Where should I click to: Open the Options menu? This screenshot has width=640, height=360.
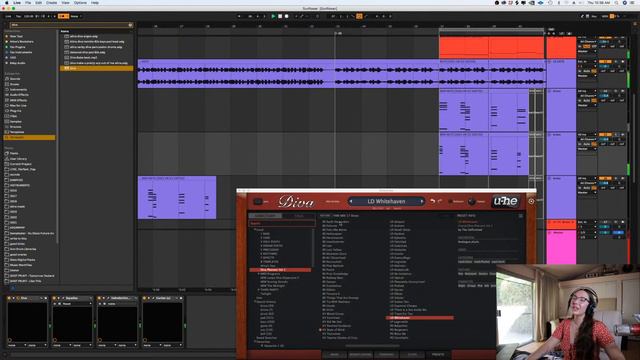[x=80, y=2]
